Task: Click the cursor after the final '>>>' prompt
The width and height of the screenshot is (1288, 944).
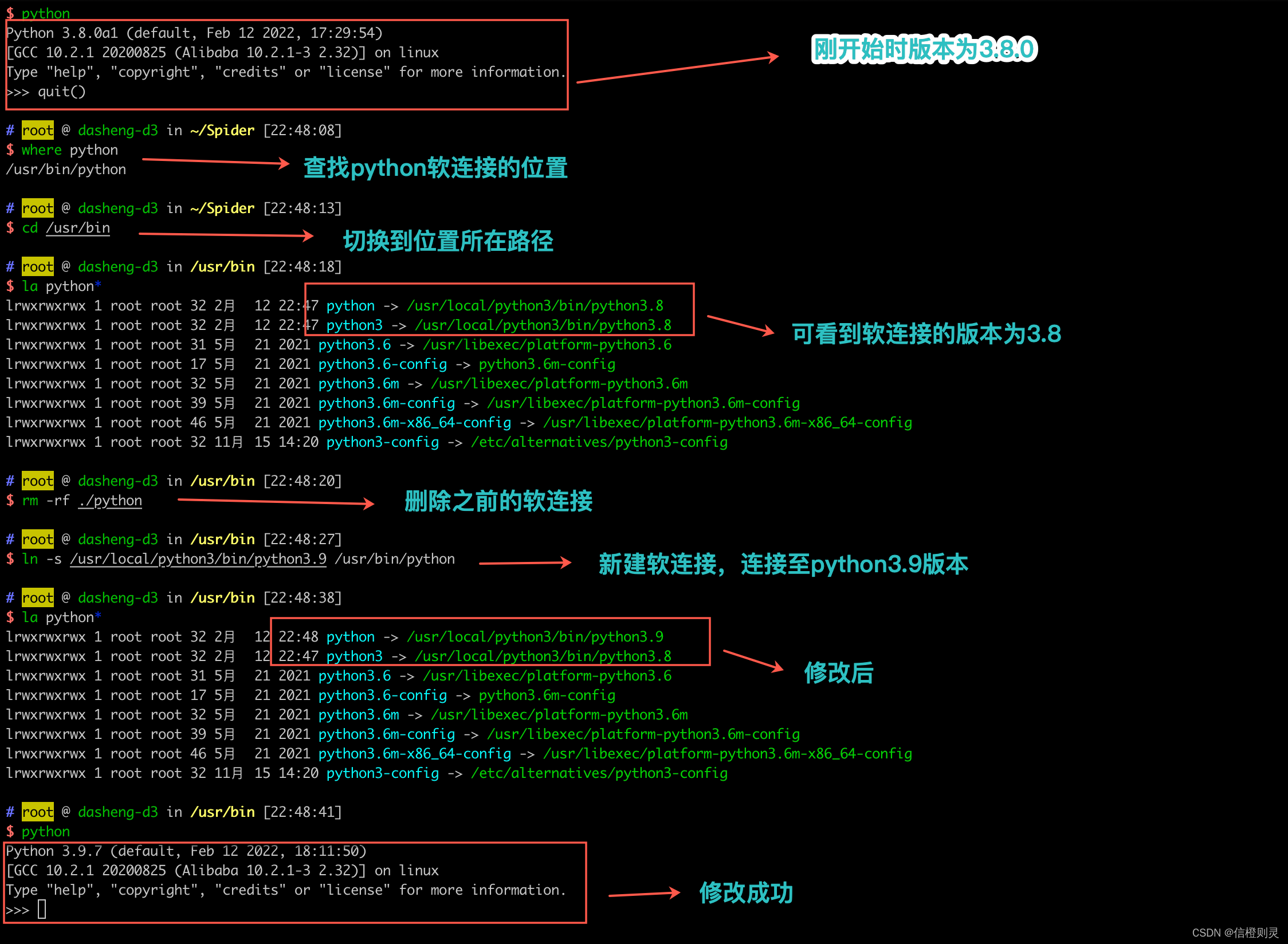Action: click(x=42, y=909)
